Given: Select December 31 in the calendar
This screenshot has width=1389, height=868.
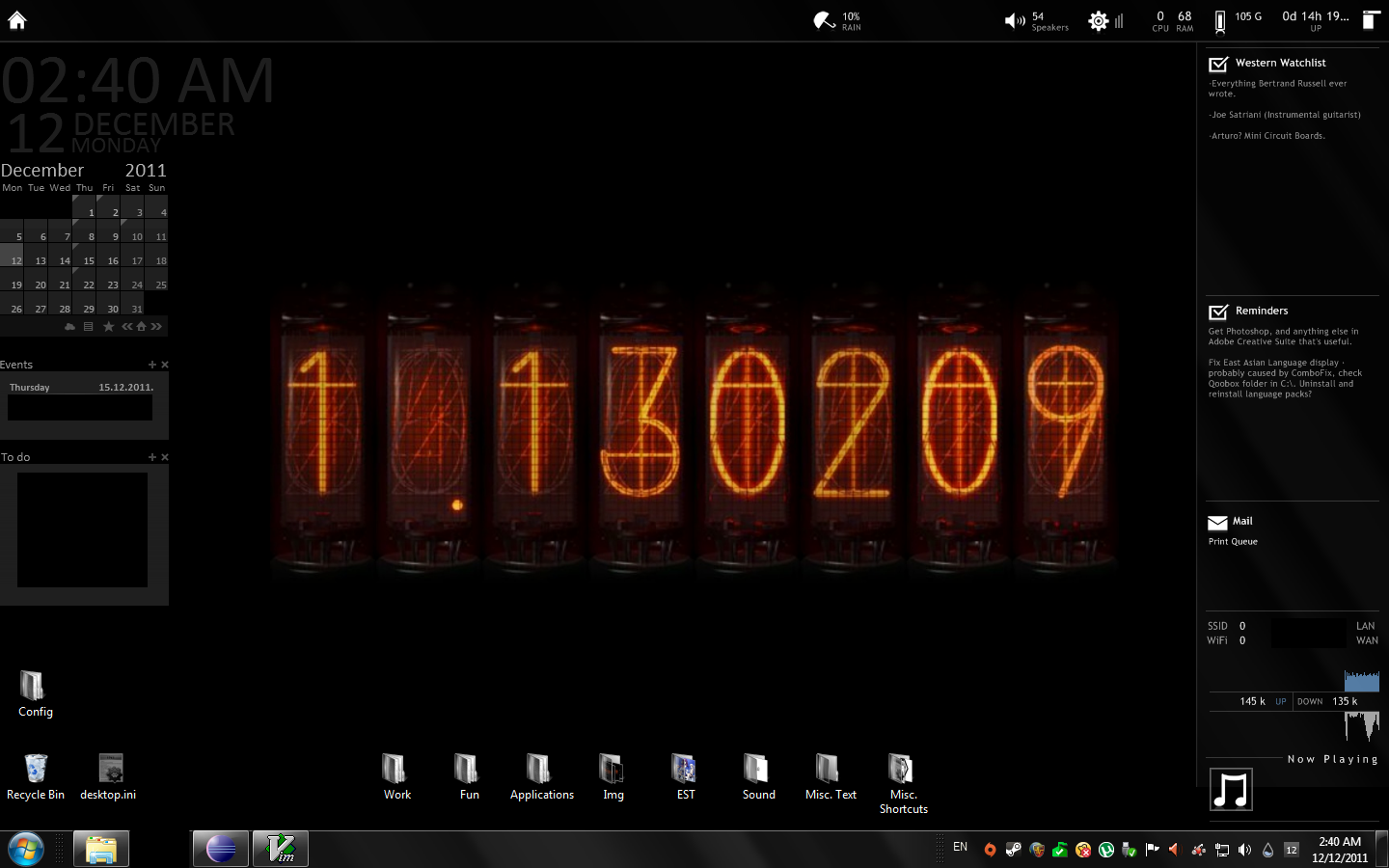Looking at the screenshot, I should point(133,305).
